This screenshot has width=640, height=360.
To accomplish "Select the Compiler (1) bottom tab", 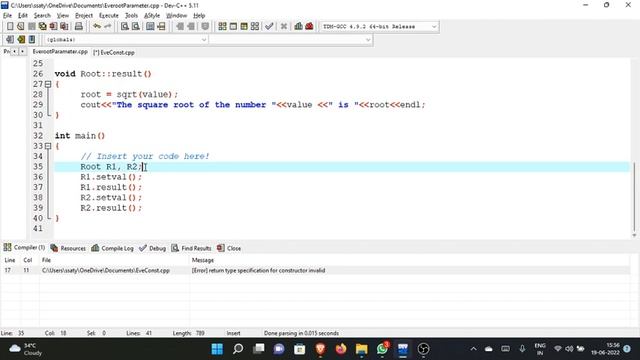I will coord(24,248).
